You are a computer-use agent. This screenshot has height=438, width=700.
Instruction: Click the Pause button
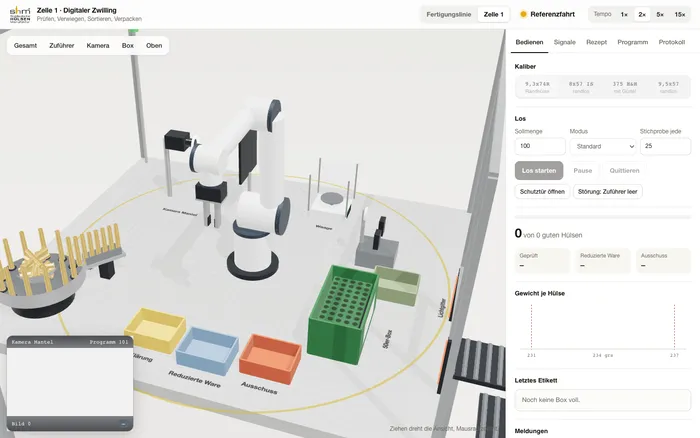click(x=583, y=171)
